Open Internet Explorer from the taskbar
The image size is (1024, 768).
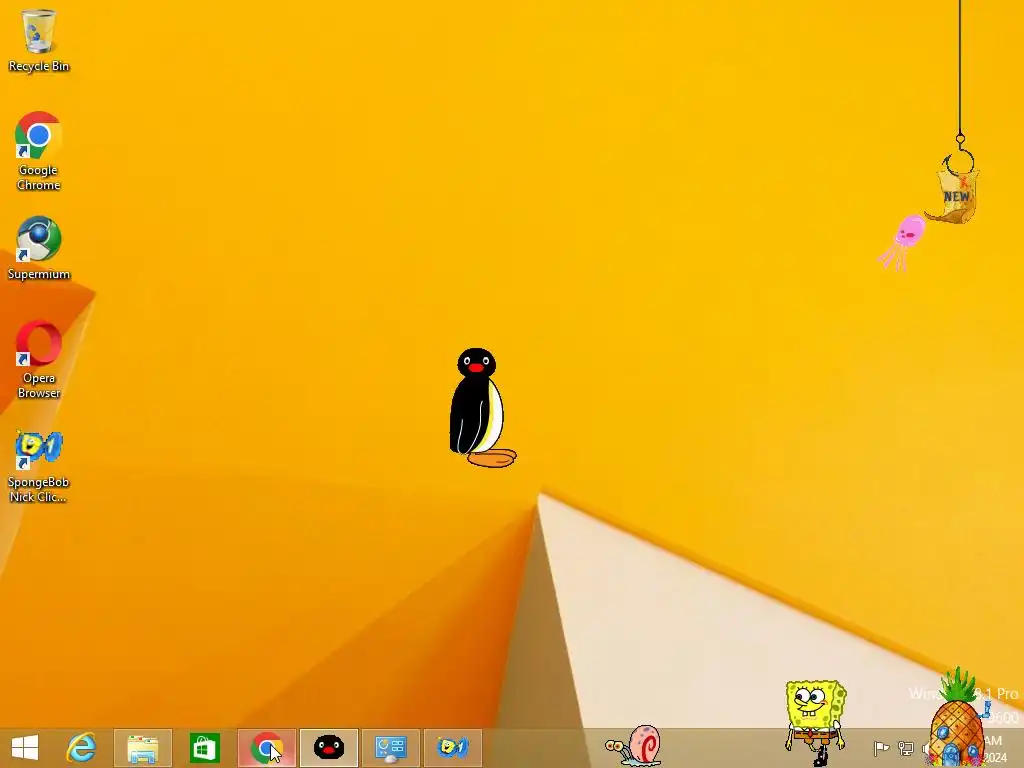(81, 748)
